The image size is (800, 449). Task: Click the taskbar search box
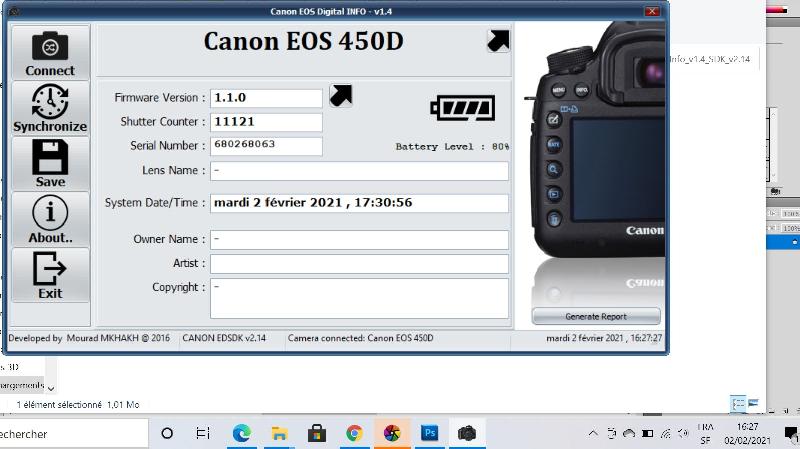[x=74, y=434]
